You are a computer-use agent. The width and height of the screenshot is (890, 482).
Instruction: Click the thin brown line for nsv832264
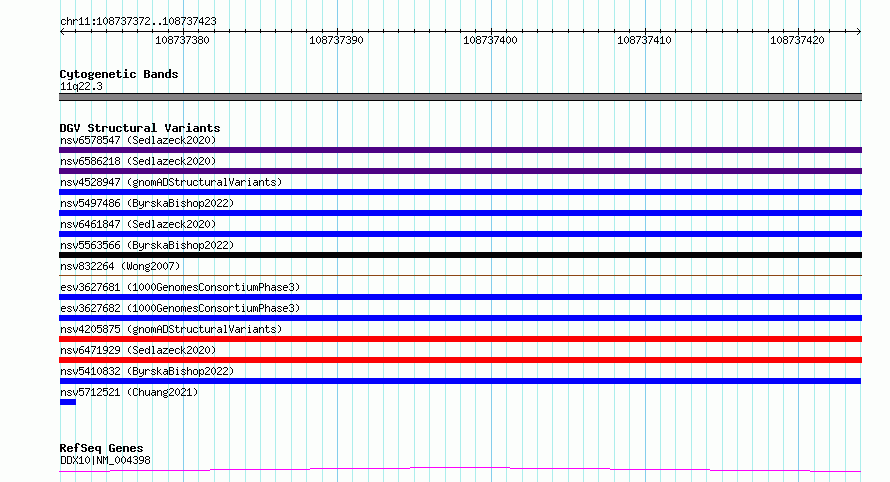[460, 276]
